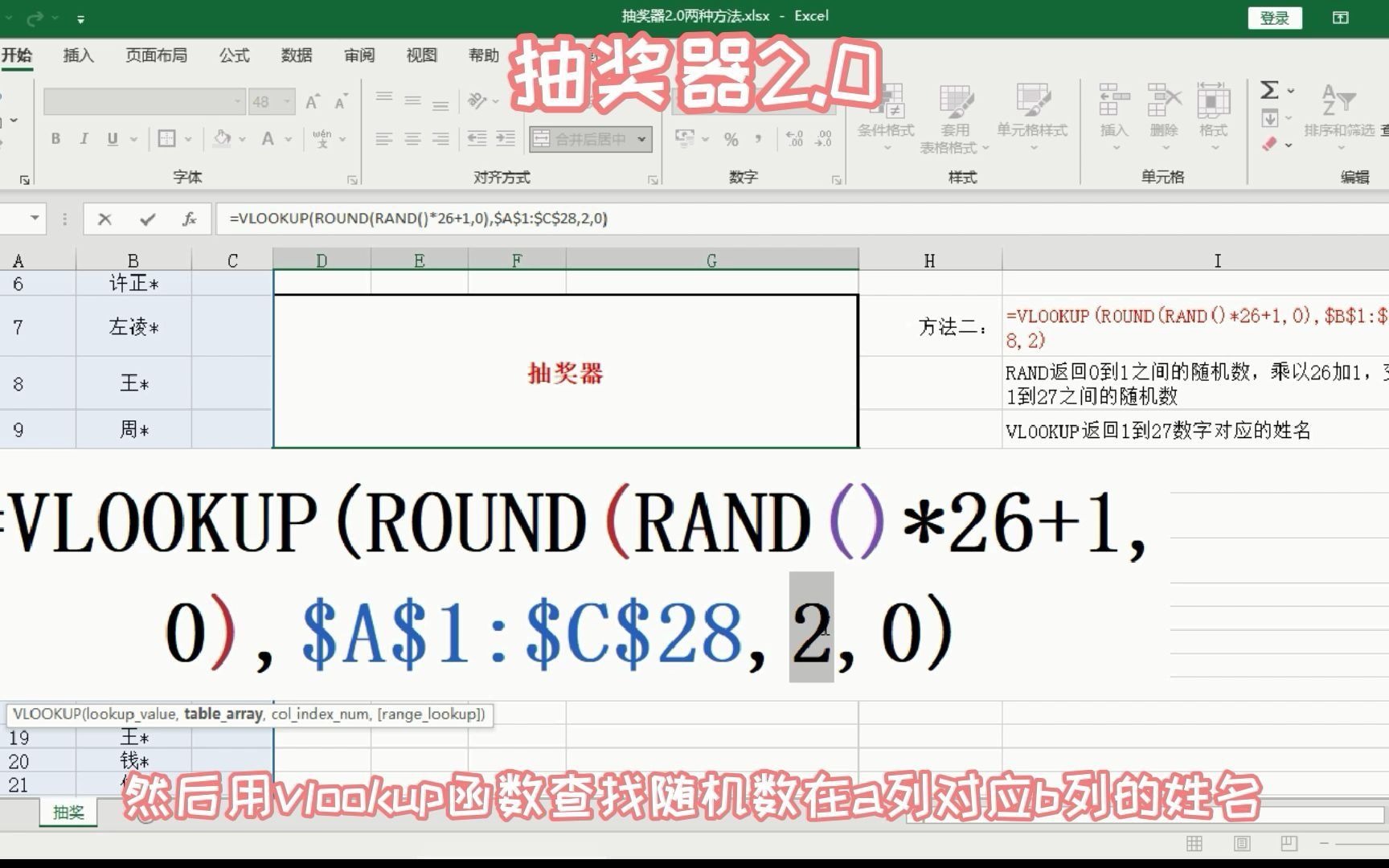Screen dimensions: 1389x868
Task: Toggle center text alignment
Action: 412,138
